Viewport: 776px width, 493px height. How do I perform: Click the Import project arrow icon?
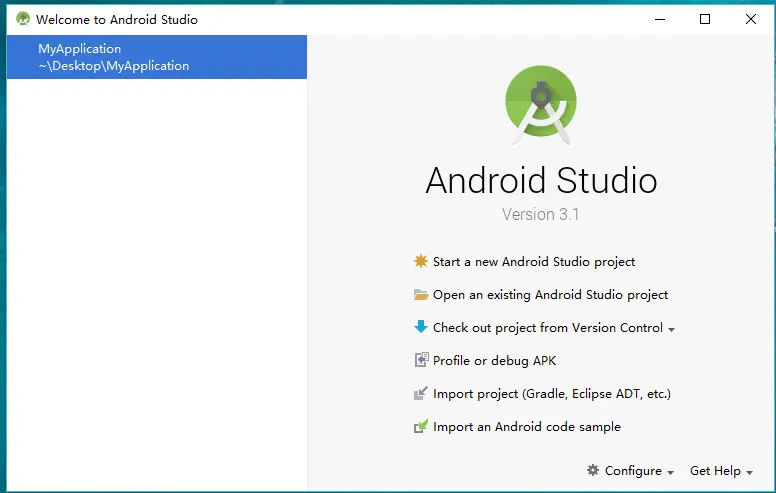pos(421,393)
